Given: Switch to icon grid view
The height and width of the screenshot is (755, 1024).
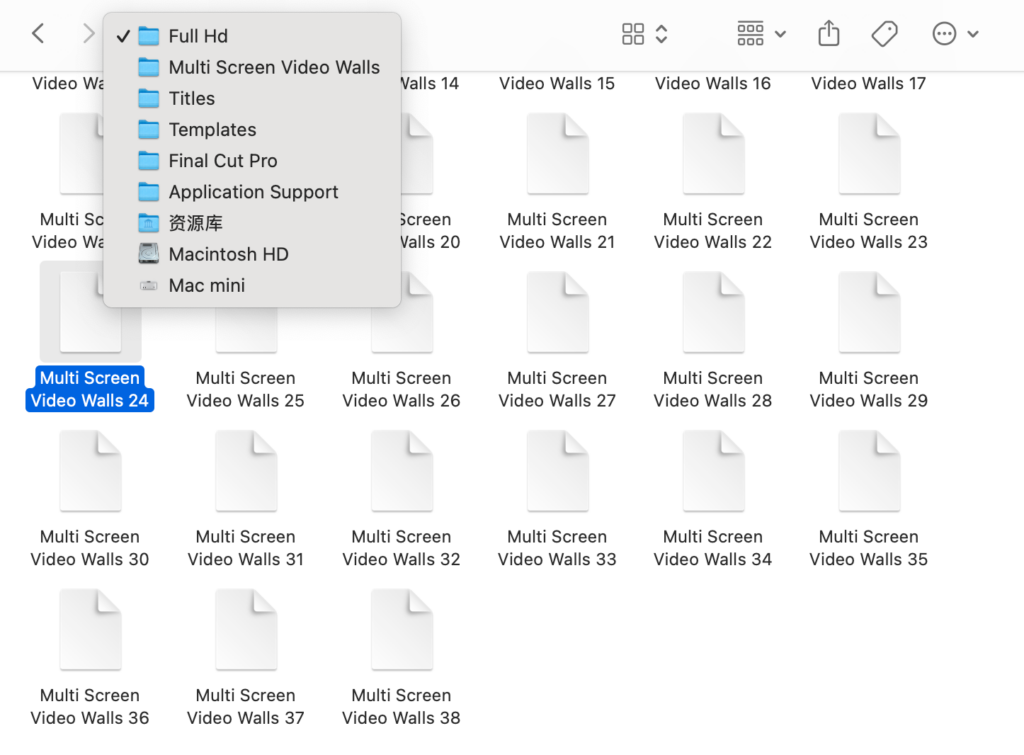Looking at the screenshot, I should (x=633, y=34).
